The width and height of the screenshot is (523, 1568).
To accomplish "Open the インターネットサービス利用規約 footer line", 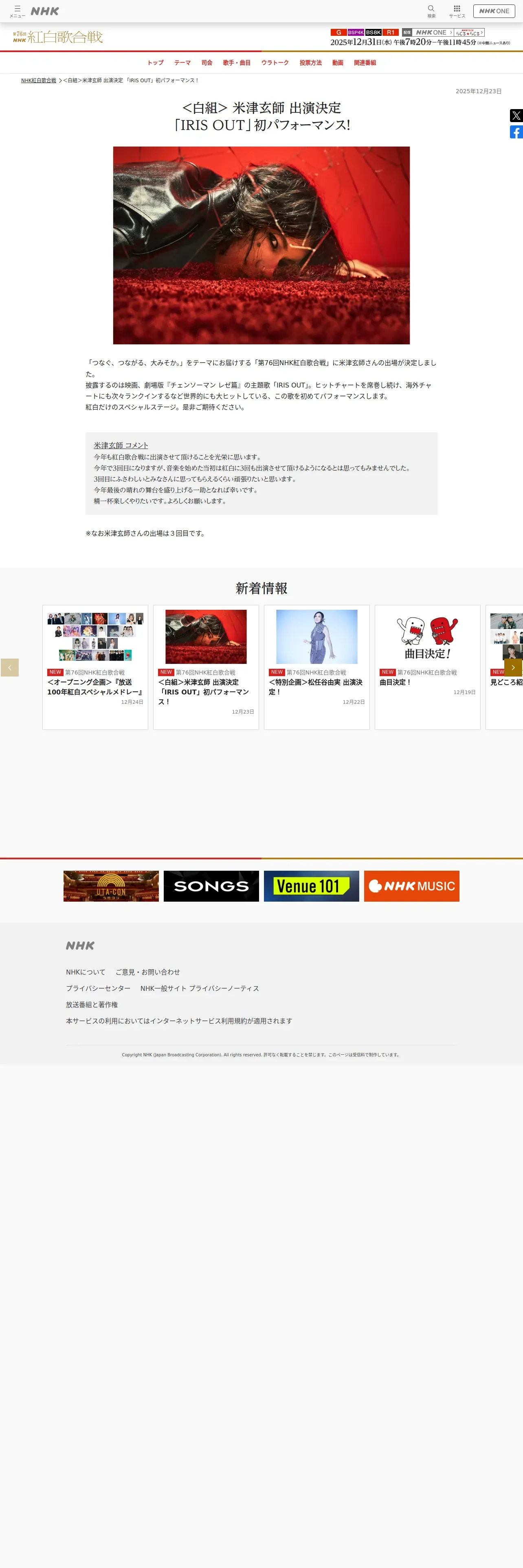I will coord(179,1021).
